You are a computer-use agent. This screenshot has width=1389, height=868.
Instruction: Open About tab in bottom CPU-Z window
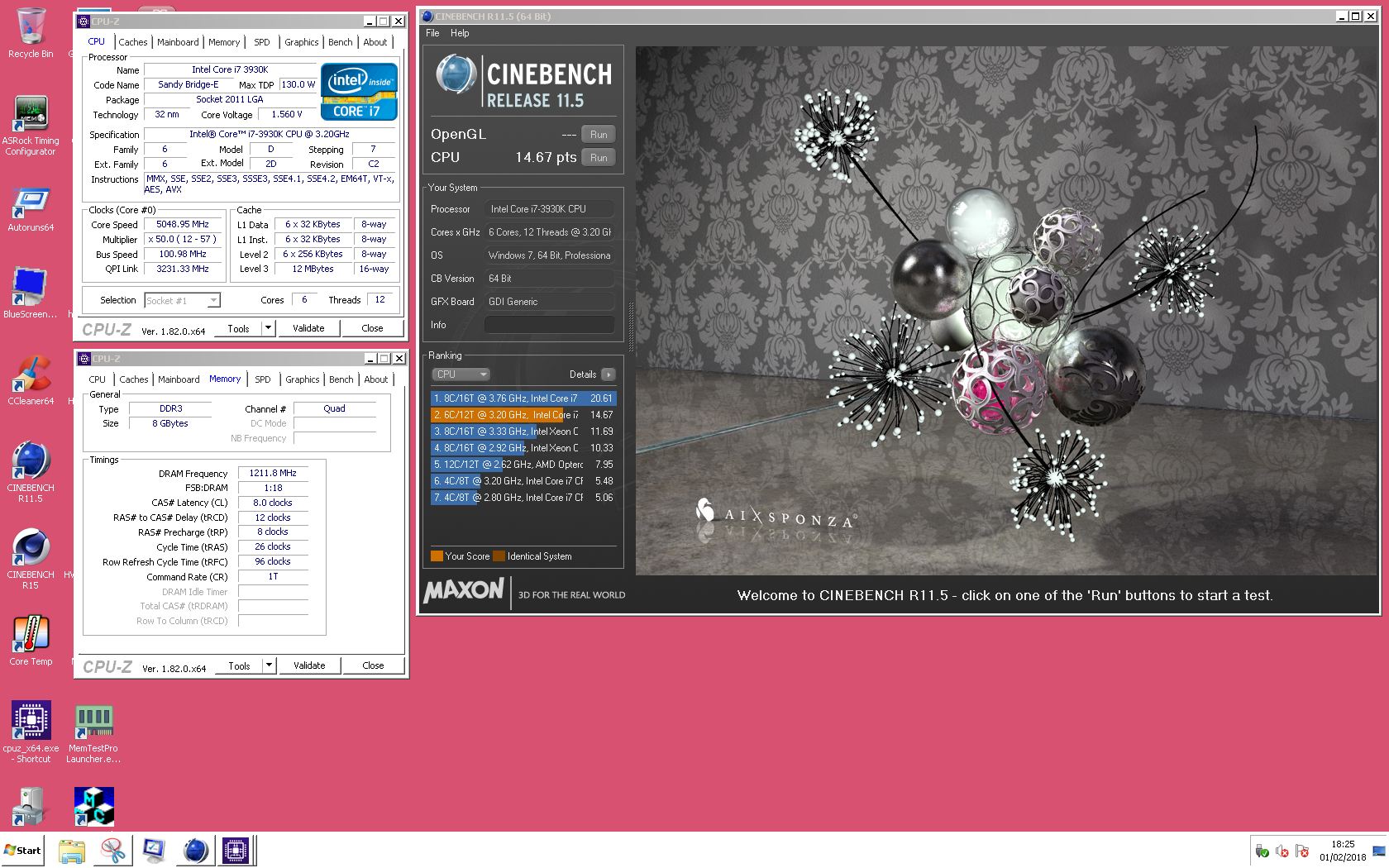376,379
